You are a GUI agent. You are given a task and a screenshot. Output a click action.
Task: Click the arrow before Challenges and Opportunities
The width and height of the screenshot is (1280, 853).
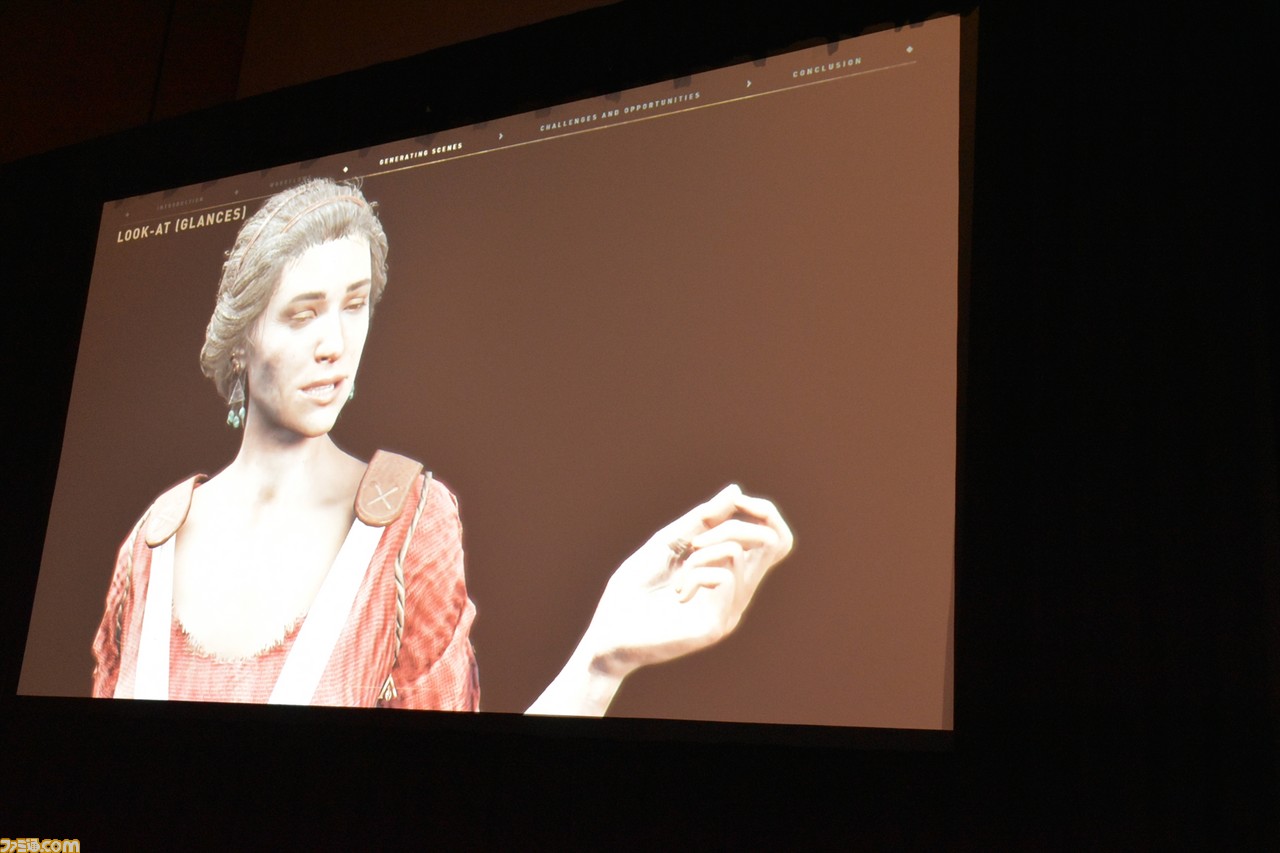(500, 137)
